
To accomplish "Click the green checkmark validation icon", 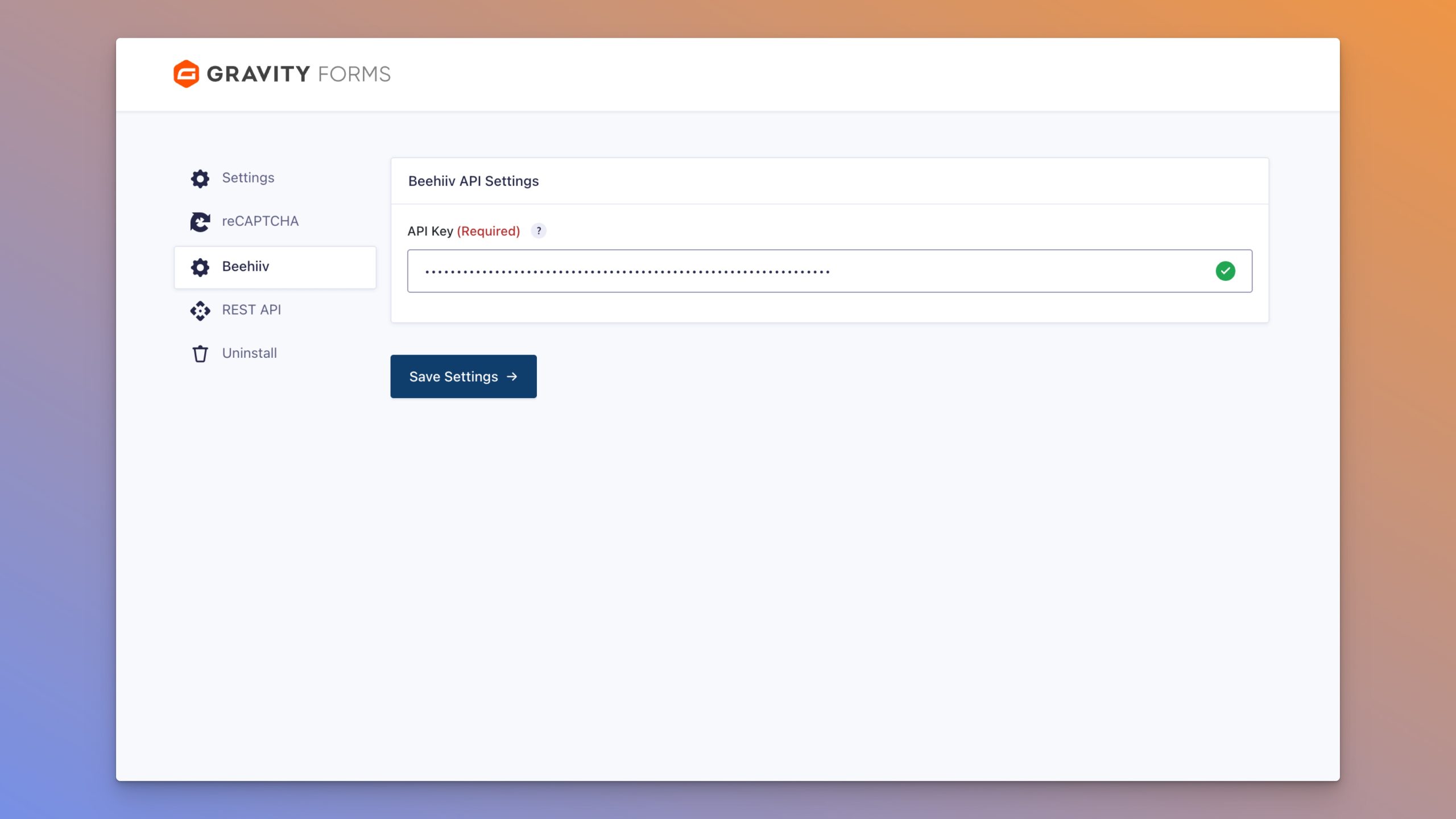I will coord(1225,271).
